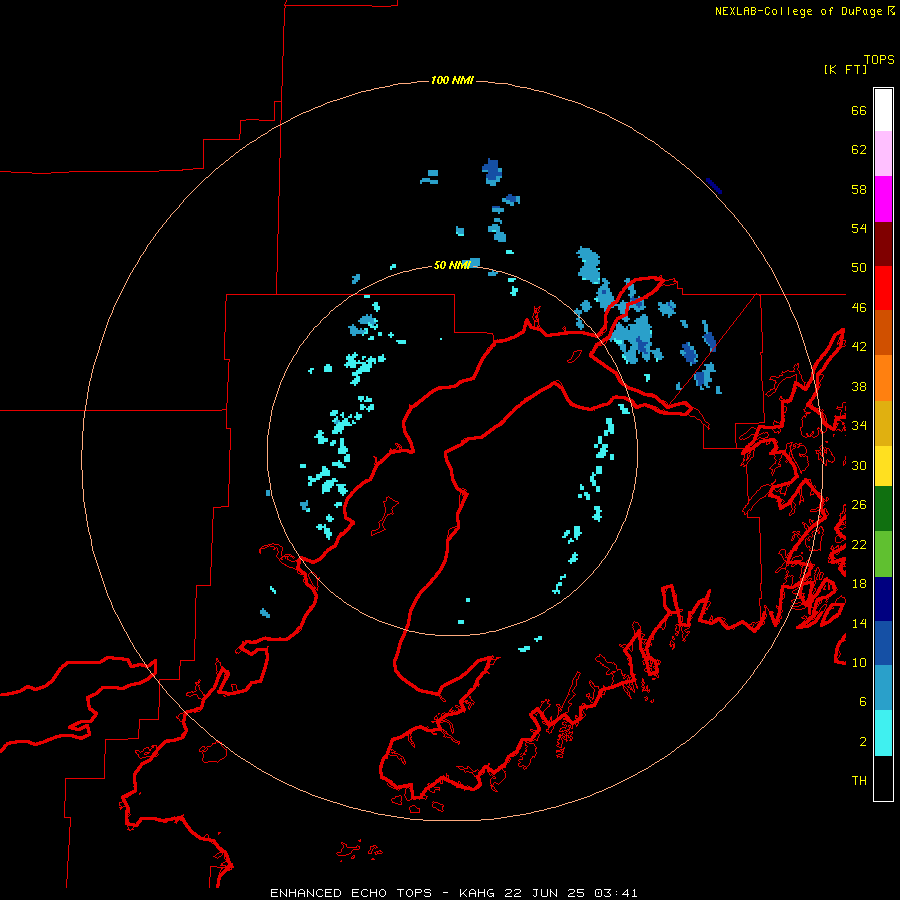900x900 pixels.
Task: Select the navy 22 kft swatch
Action: click(883, 599)
